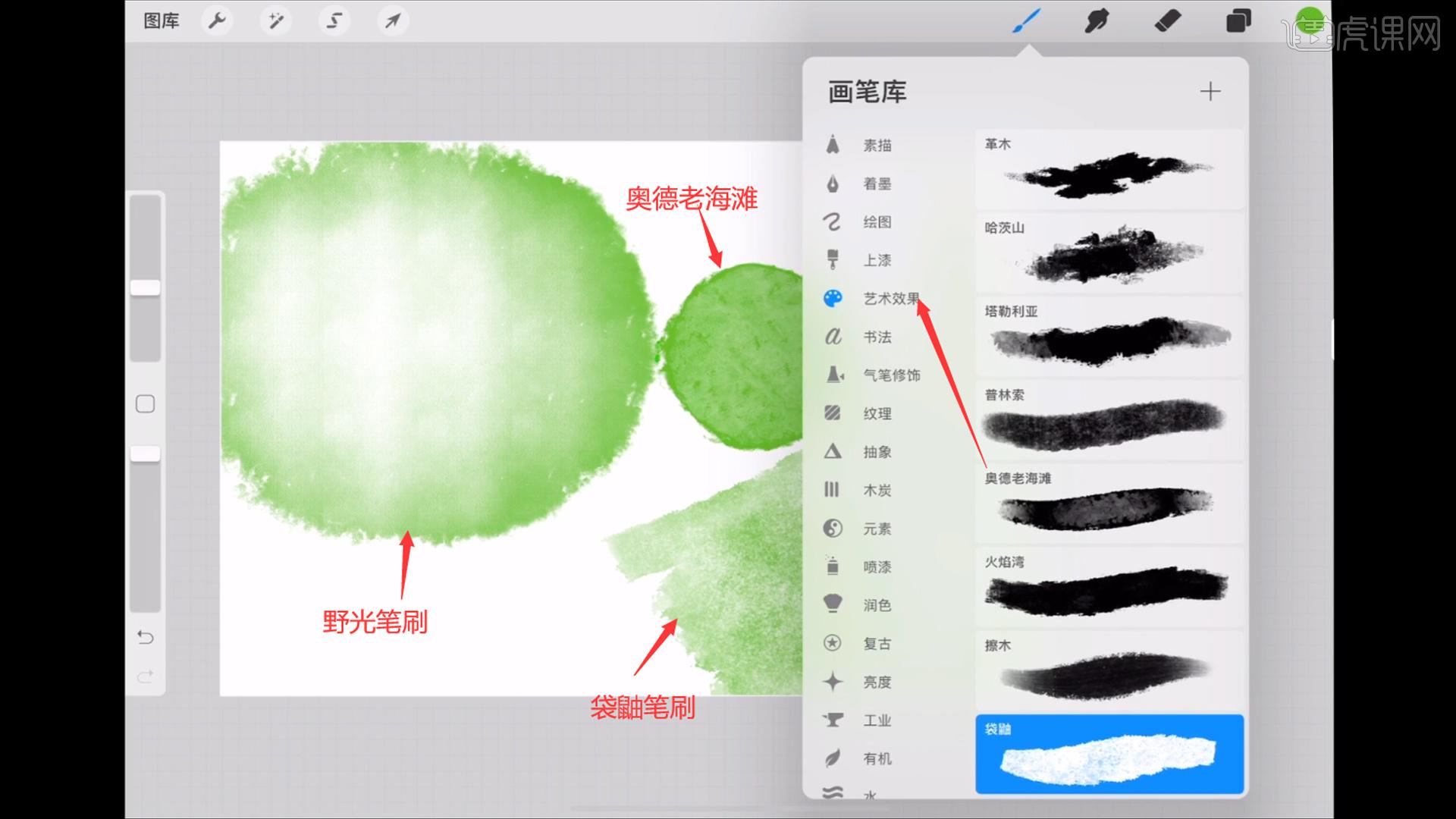
Task: Select the 书法 brush category
Action: 876,337
